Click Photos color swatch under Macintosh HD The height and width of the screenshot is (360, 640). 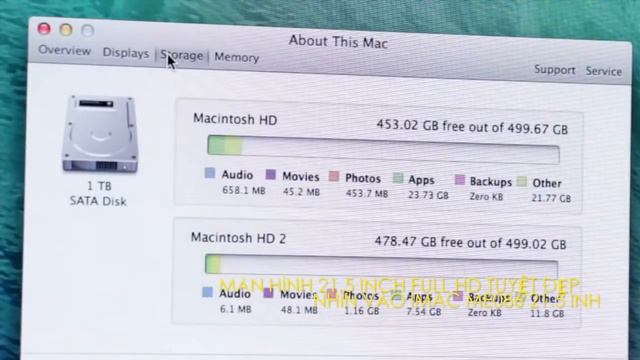(x=334, y=176)
